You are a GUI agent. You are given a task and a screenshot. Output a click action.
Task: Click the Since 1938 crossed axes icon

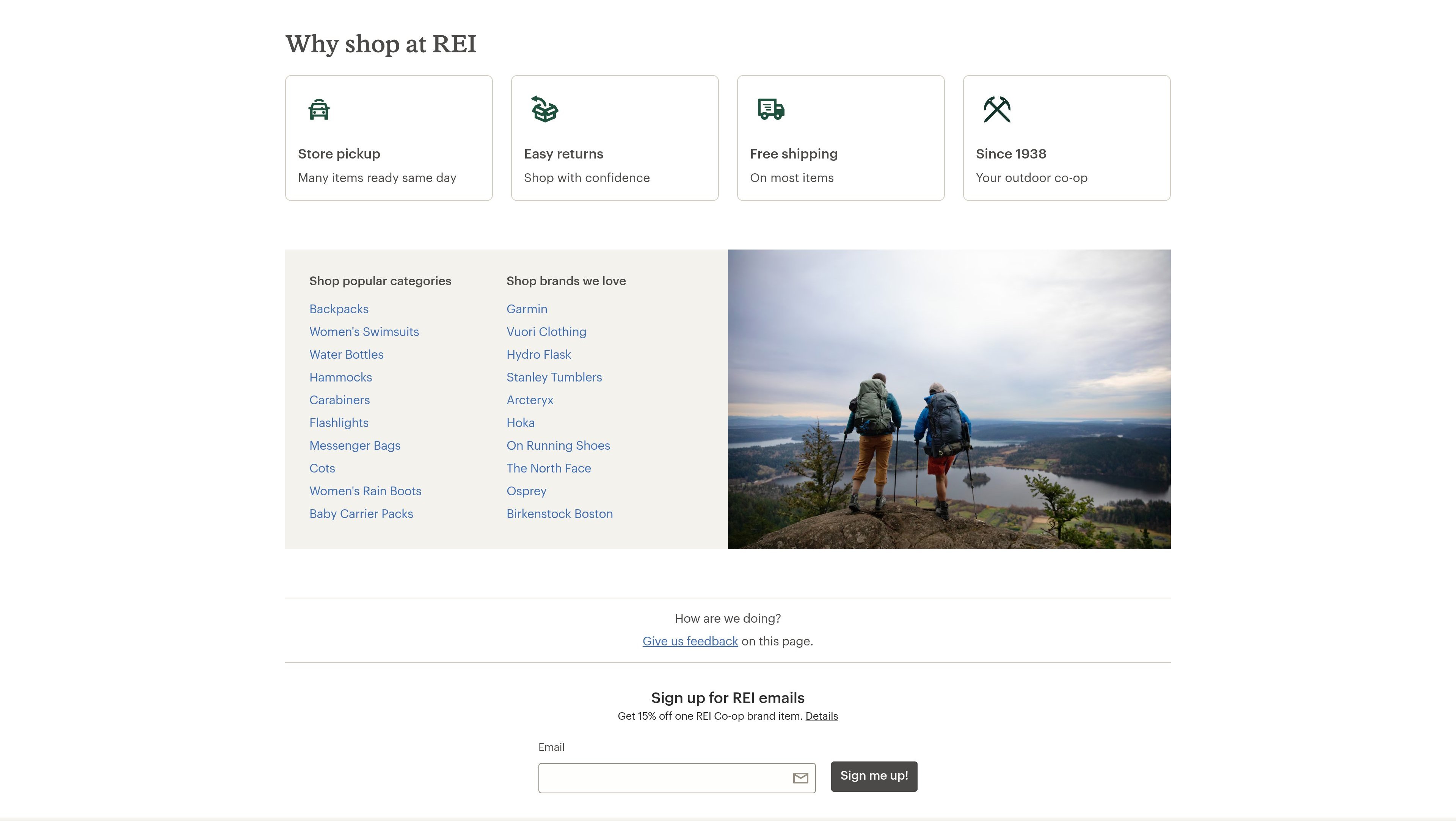[x=997, y=109]
